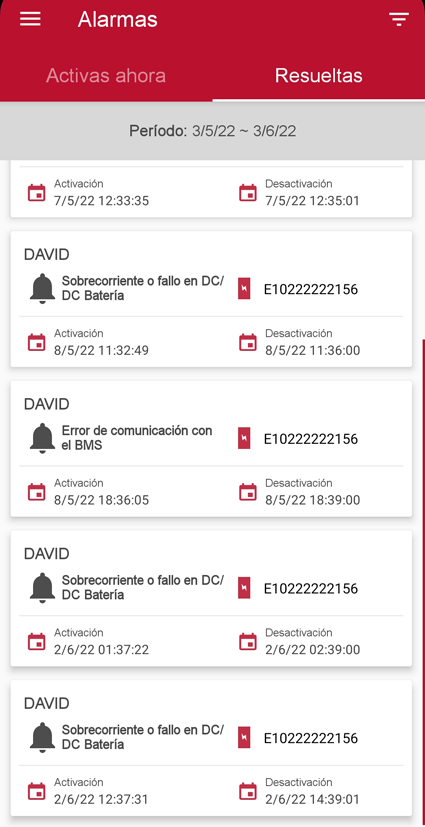Screen dimensions: 425x827
Task: Open the hamburger navigation menu
Action: [x=30, y=20]
